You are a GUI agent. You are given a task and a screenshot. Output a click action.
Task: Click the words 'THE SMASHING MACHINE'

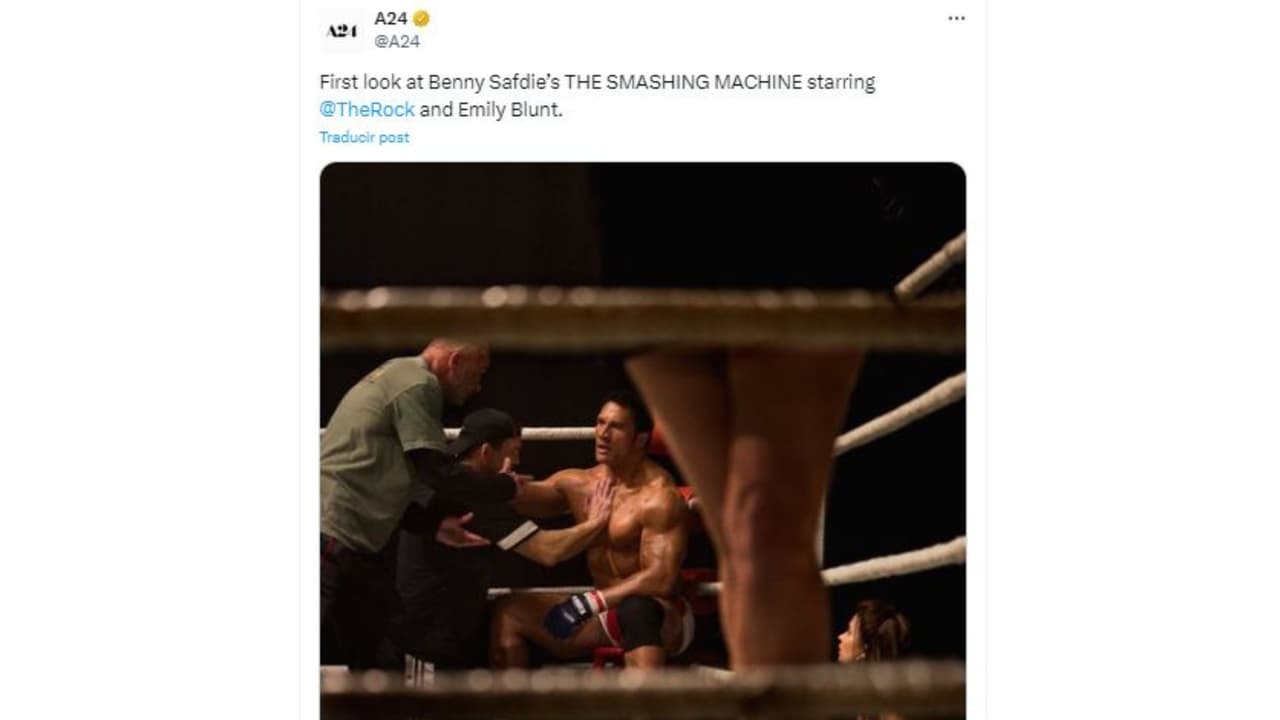pyautogui.click(x=690, y=83)
